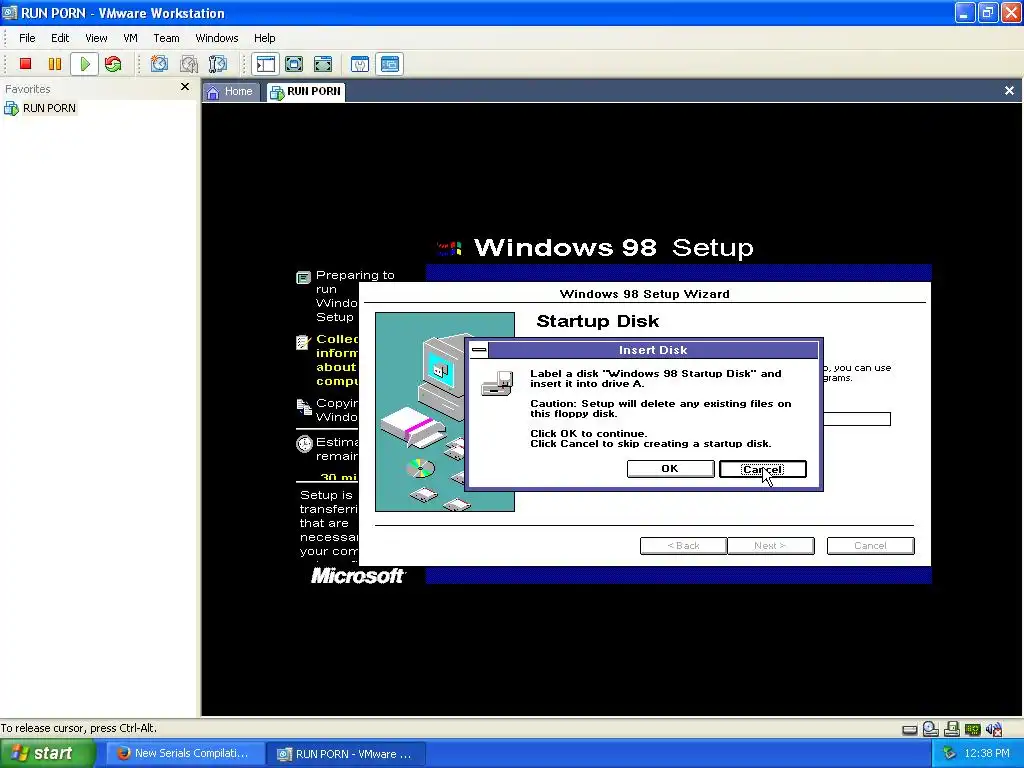
Task: Open the File menu
Action: [x=27, y=38]
